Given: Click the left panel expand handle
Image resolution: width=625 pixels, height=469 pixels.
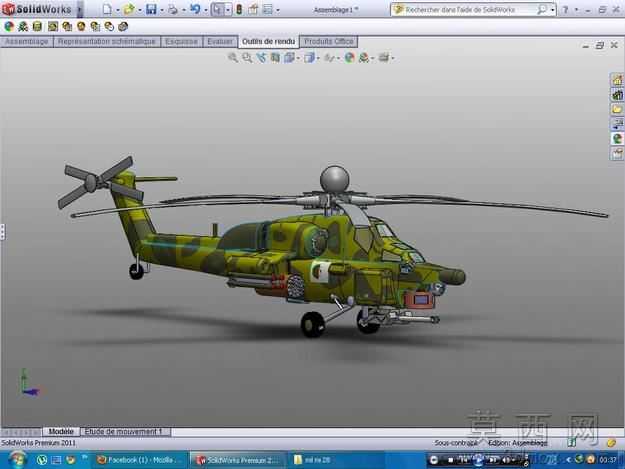Looking at the screenshot, I should tap(2, 232).
